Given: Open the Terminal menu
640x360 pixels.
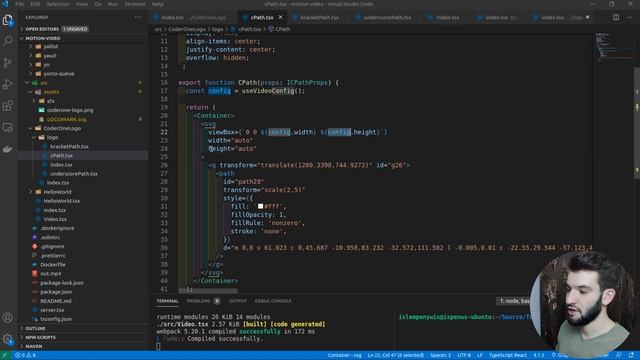Looking at the screenshot, I should 135,4.
